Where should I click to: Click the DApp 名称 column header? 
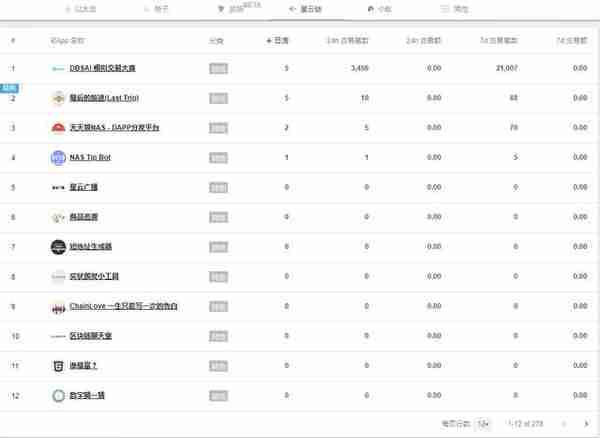(67, 41)
